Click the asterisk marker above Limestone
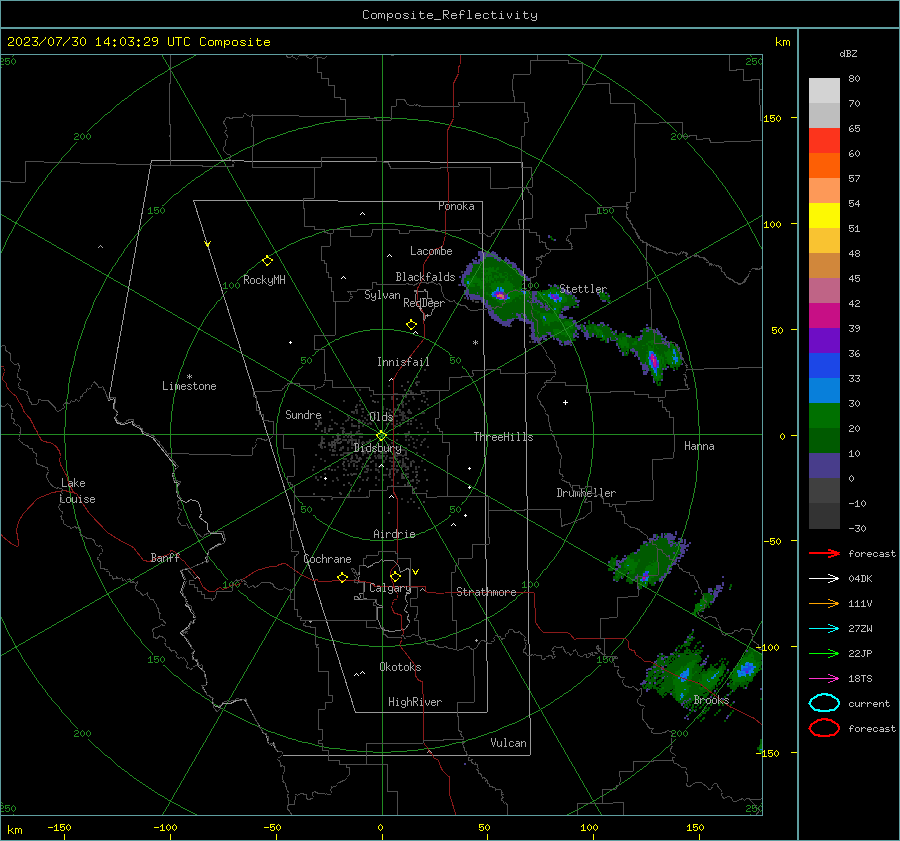Screen dimensions: 900x841 [189, 377]
